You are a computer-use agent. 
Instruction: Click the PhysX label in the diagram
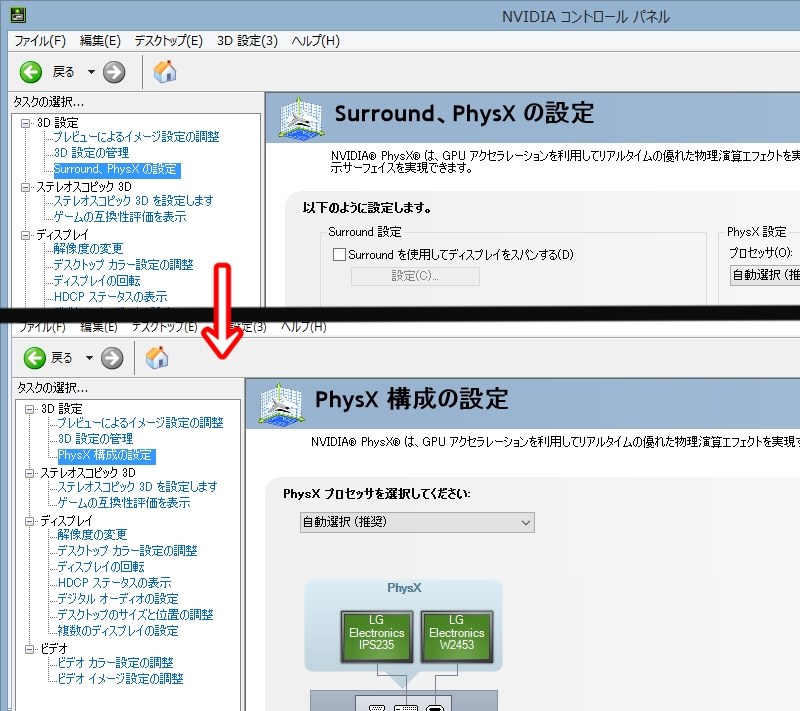click(404, 588)
